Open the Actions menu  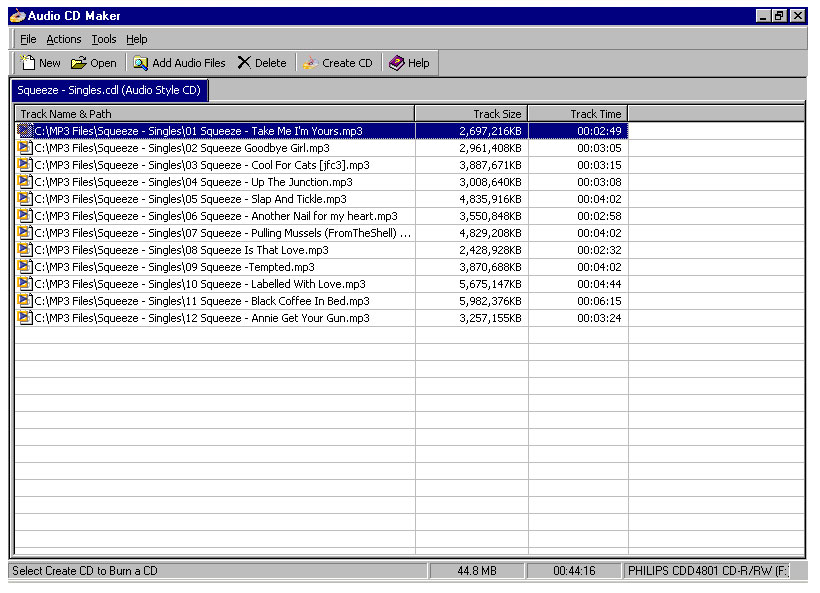tap(63, 39)
